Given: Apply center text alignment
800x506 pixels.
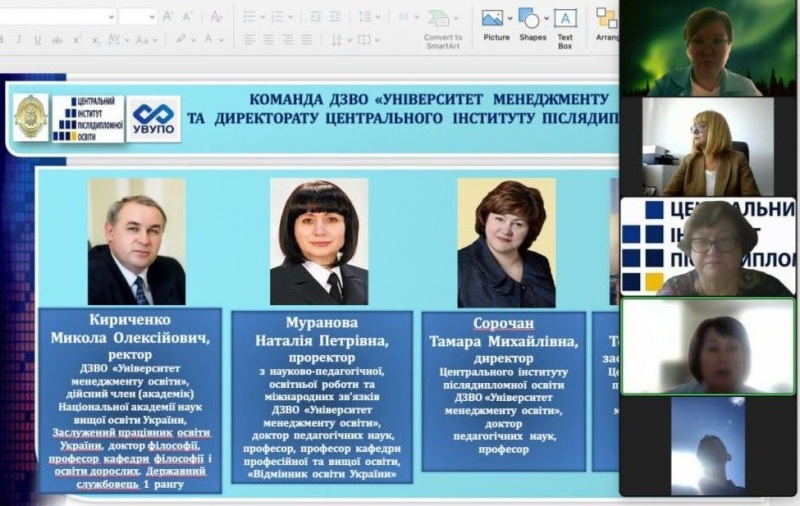Looking at the screenshot, I should coord(268,40).
